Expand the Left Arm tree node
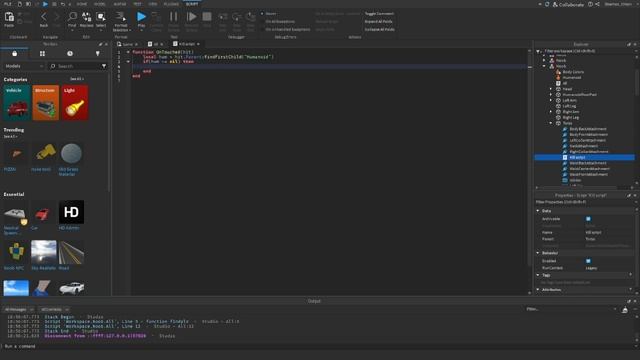This screenshot has width=640, height=360. pyautogui.click(x=551, y=100)
